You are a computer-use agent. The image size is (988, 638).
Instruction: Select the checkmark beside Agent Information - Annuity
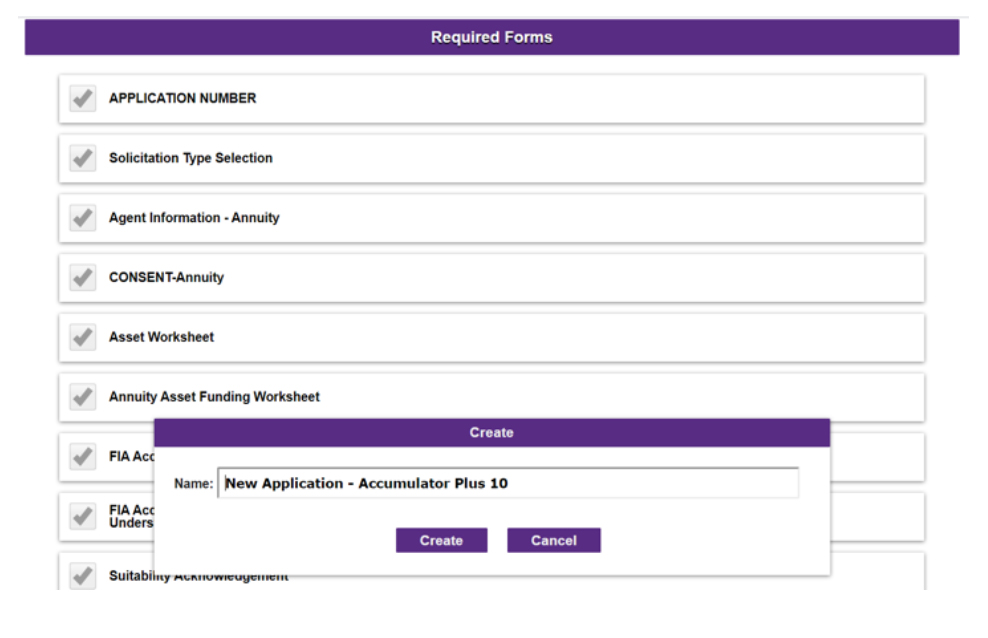point(82,217)
